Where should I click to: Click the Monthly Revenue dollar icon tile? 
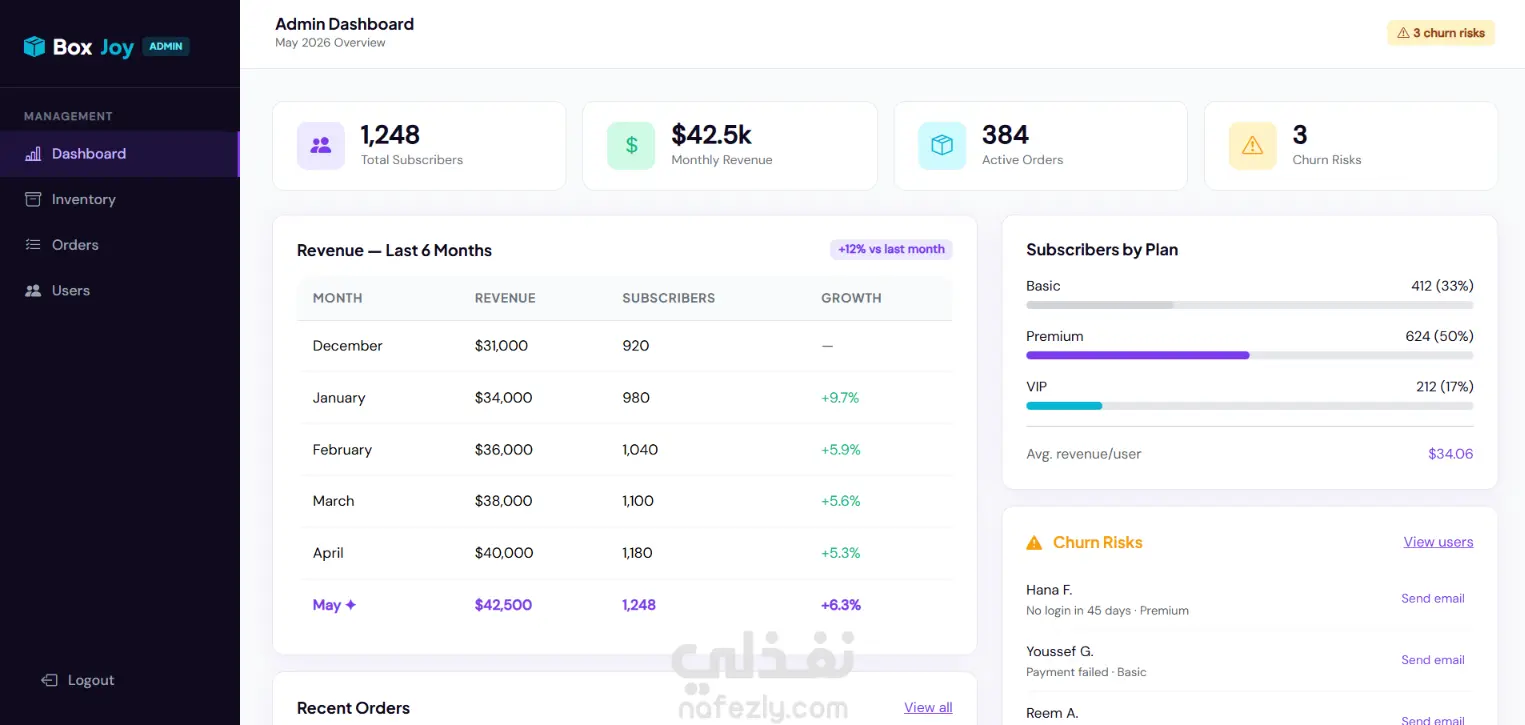click(x=631, y=146)
